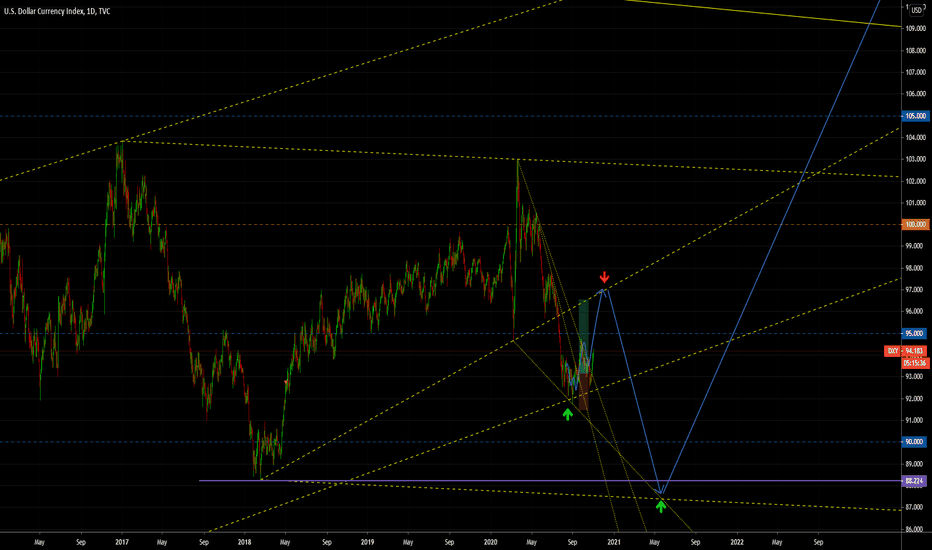Select the blue projection path peak near 97.000
This screenshot has height=550, width=932.
pos(603,290)
